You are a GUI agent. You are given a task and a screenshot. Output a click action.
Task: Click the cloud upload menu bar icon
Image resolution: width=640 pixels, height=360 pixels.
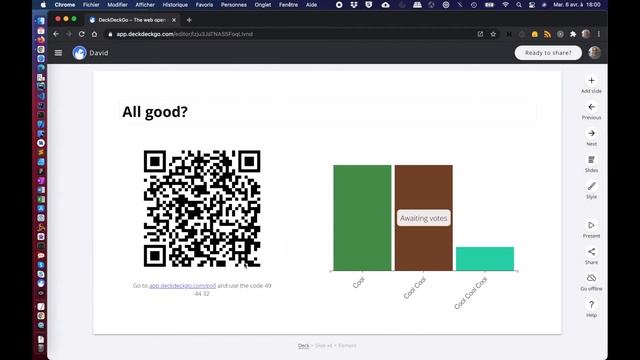385,5
